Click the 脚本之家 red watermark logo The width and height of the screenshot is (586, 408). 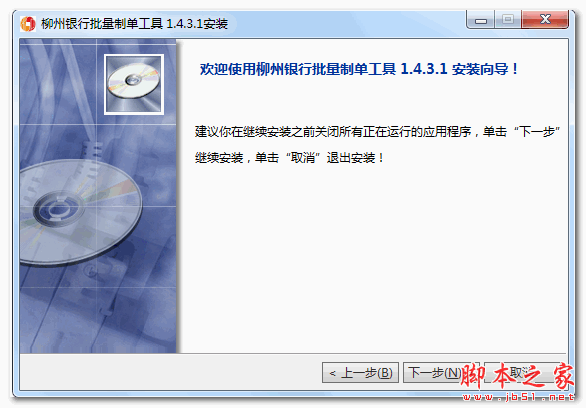(x=517, y=377)
